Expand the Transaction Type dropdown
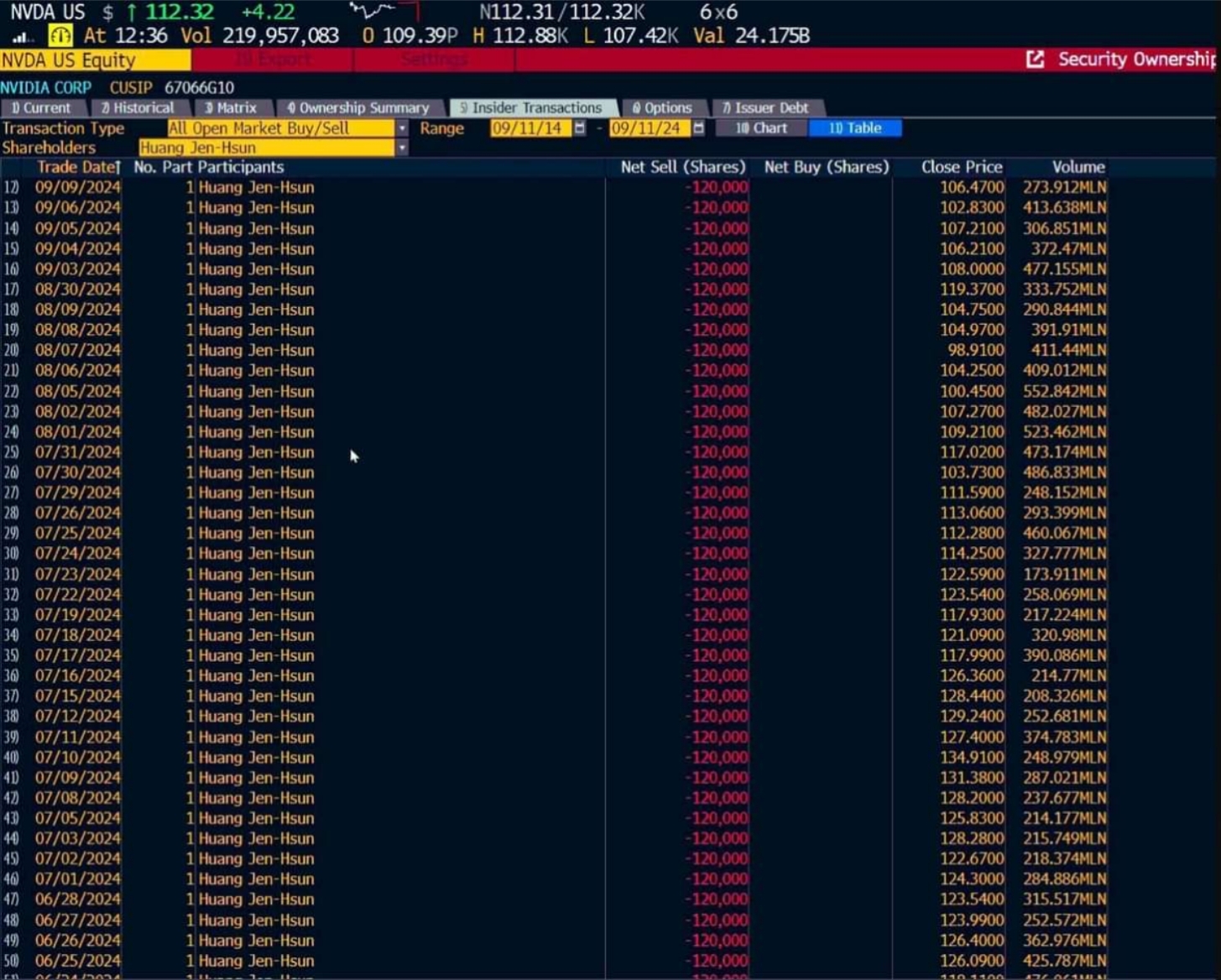This screenshot has width=1221, height=980. tap(403, 128)
